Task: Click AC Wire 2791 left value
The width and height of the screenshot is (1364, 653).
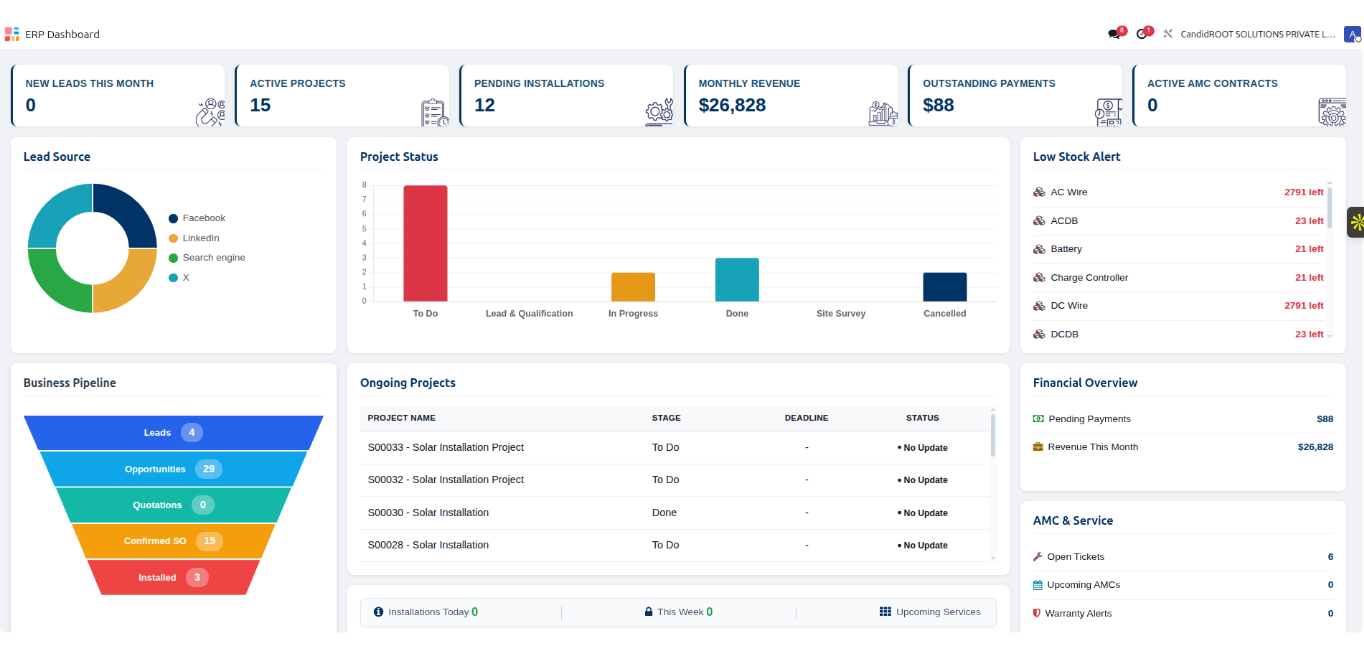Action: tap(1304, 192)
